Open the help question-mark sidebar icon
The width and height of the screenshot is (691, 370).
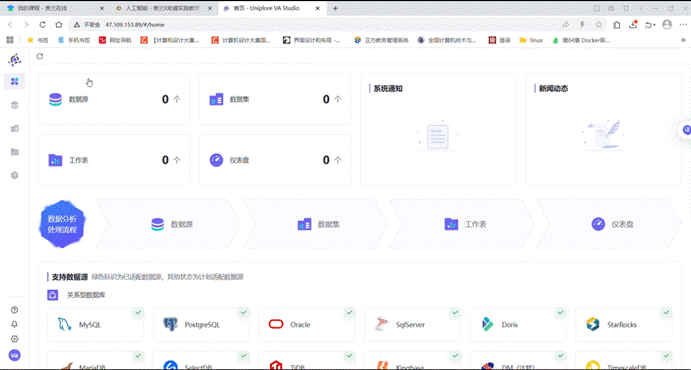point(15,310)
